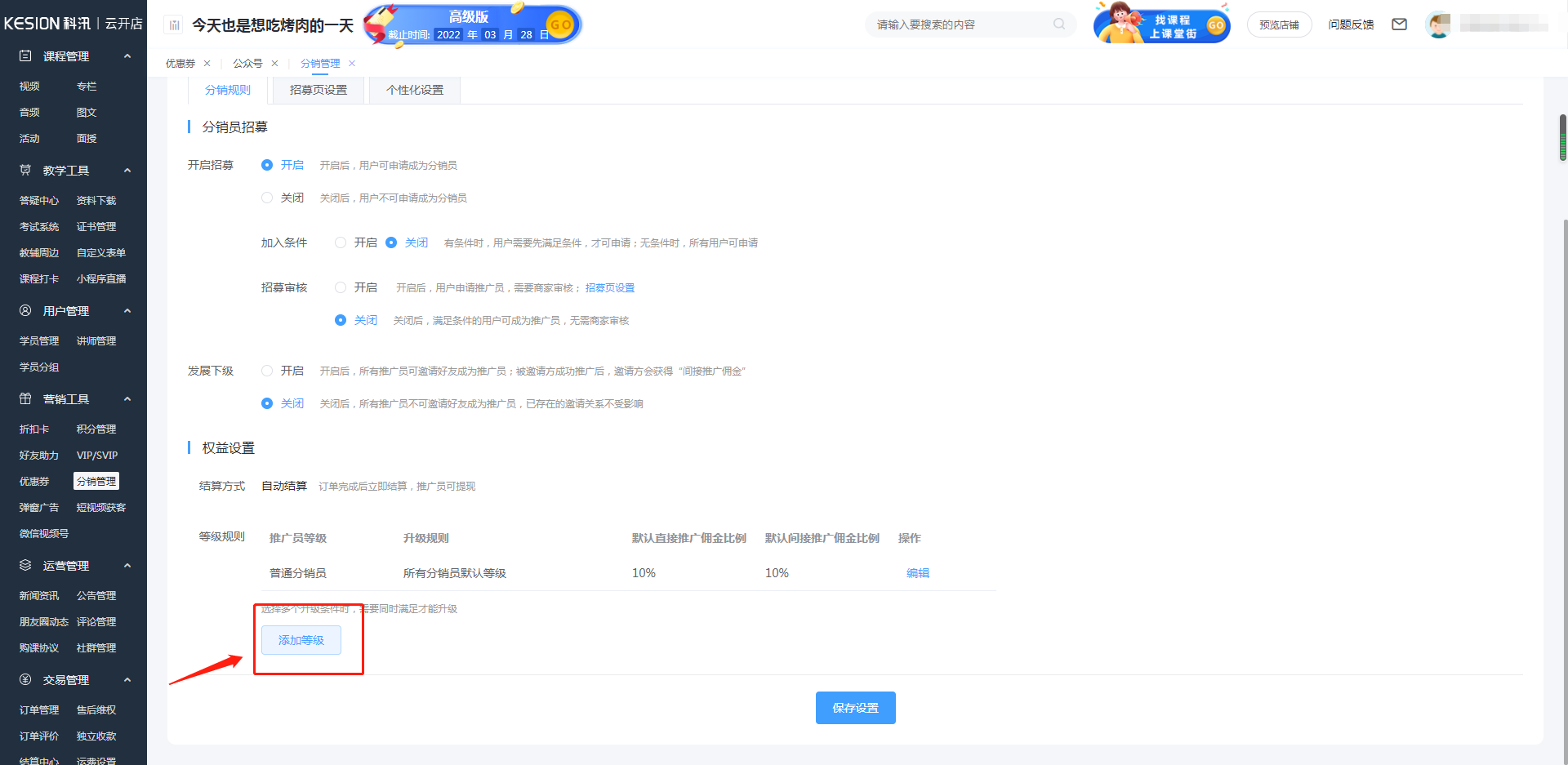Click the search magnifier icon

tap(1059, 24)
